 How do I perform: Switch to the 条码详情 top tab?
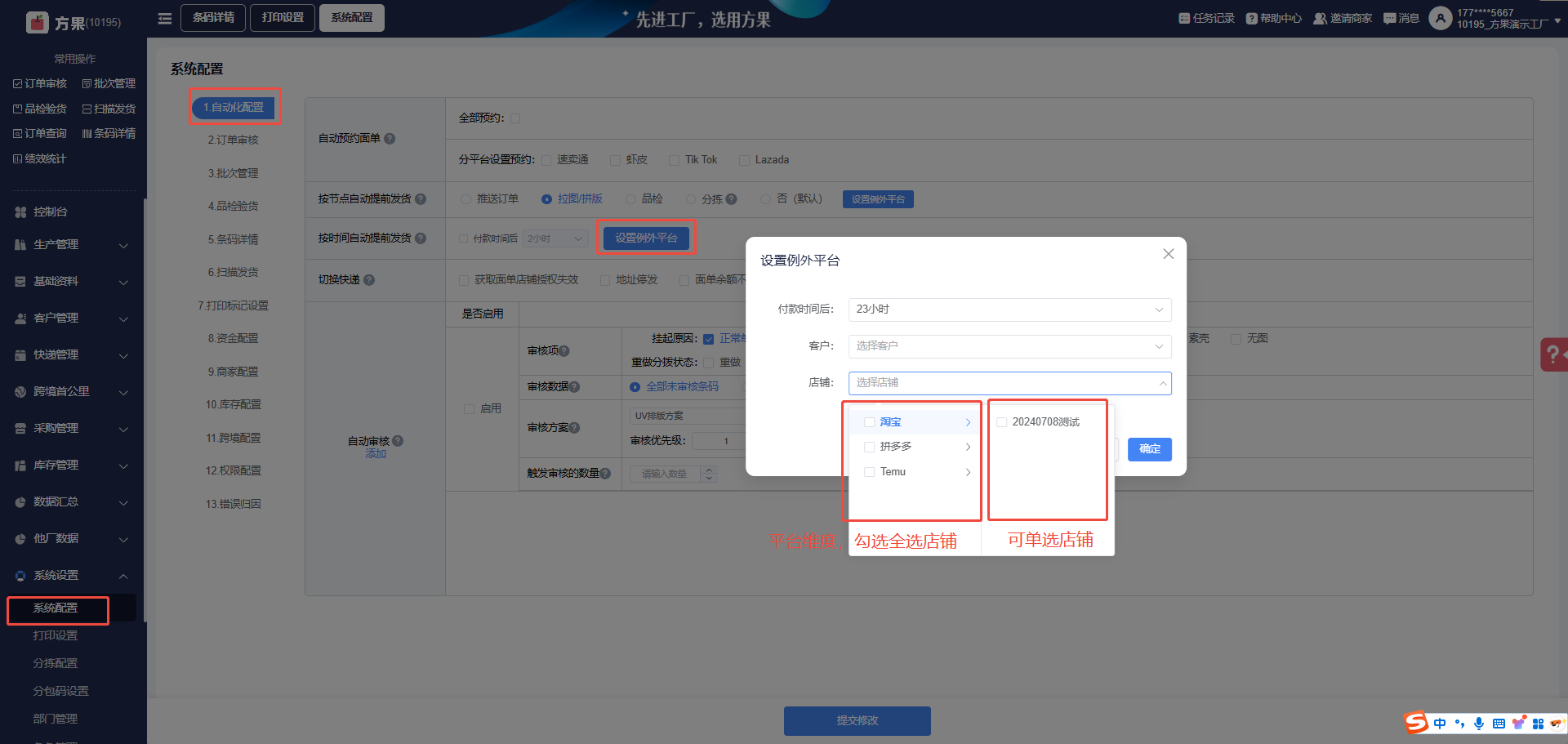[x=213, y=18]
